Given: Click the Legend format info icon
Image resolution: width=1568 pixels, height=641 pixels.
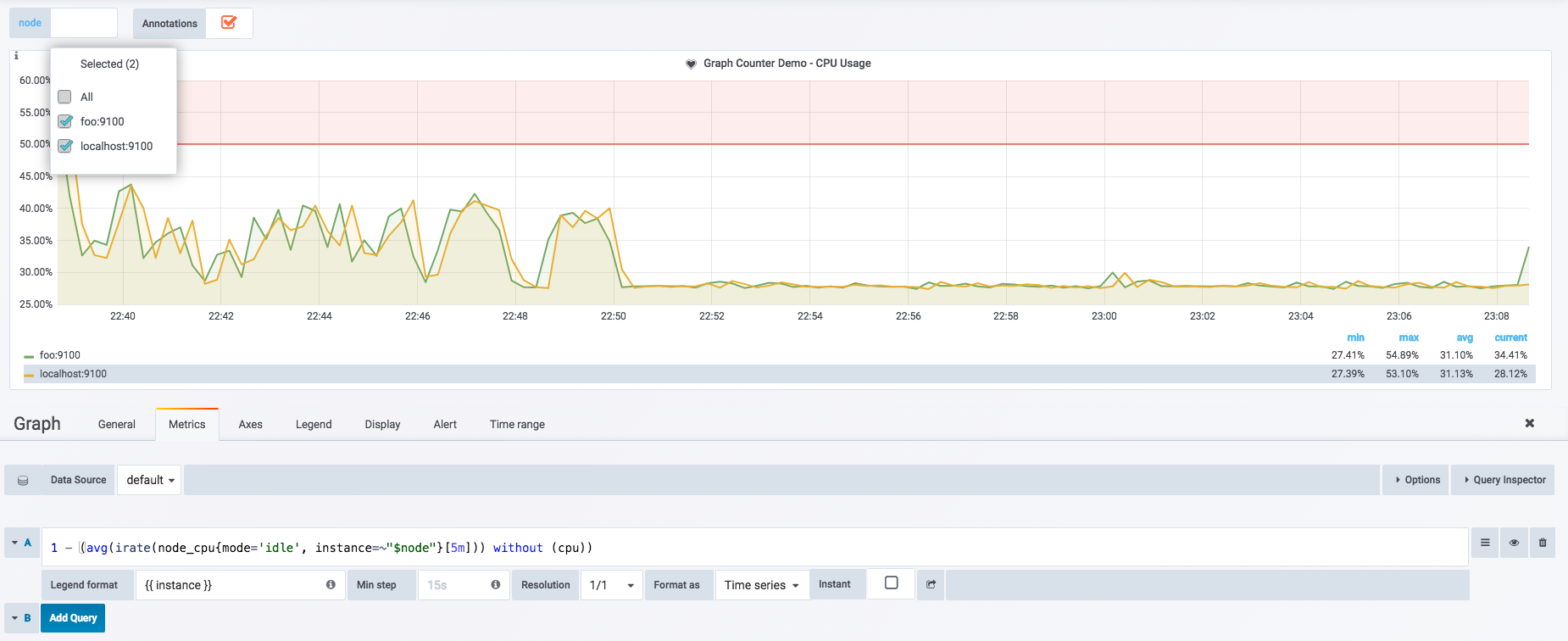Looking at the screenshot, I should tap(331, 585).
